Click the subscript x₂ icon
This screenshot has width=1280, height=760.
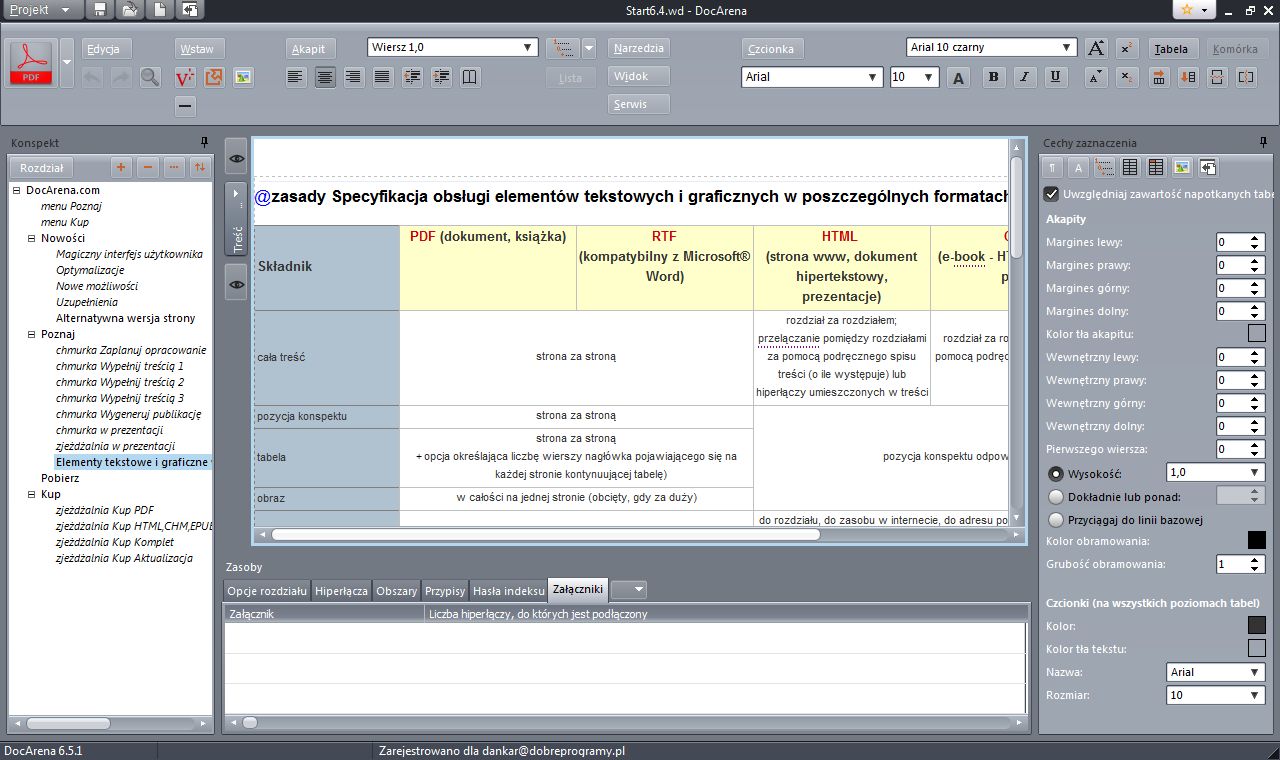[1126, 77]
